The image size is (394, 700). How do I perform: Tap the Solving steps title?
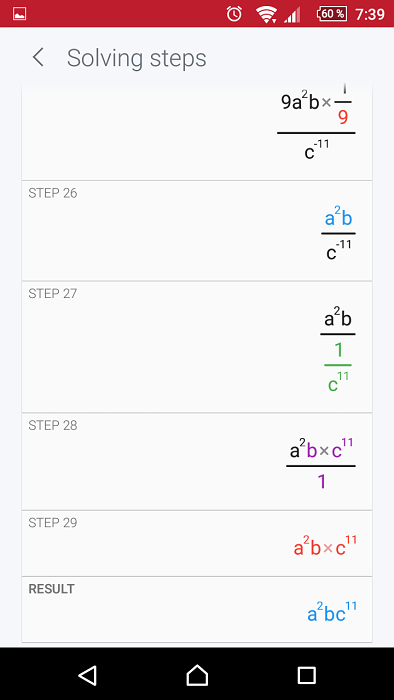pyautogui.click(x=137, y=58)
